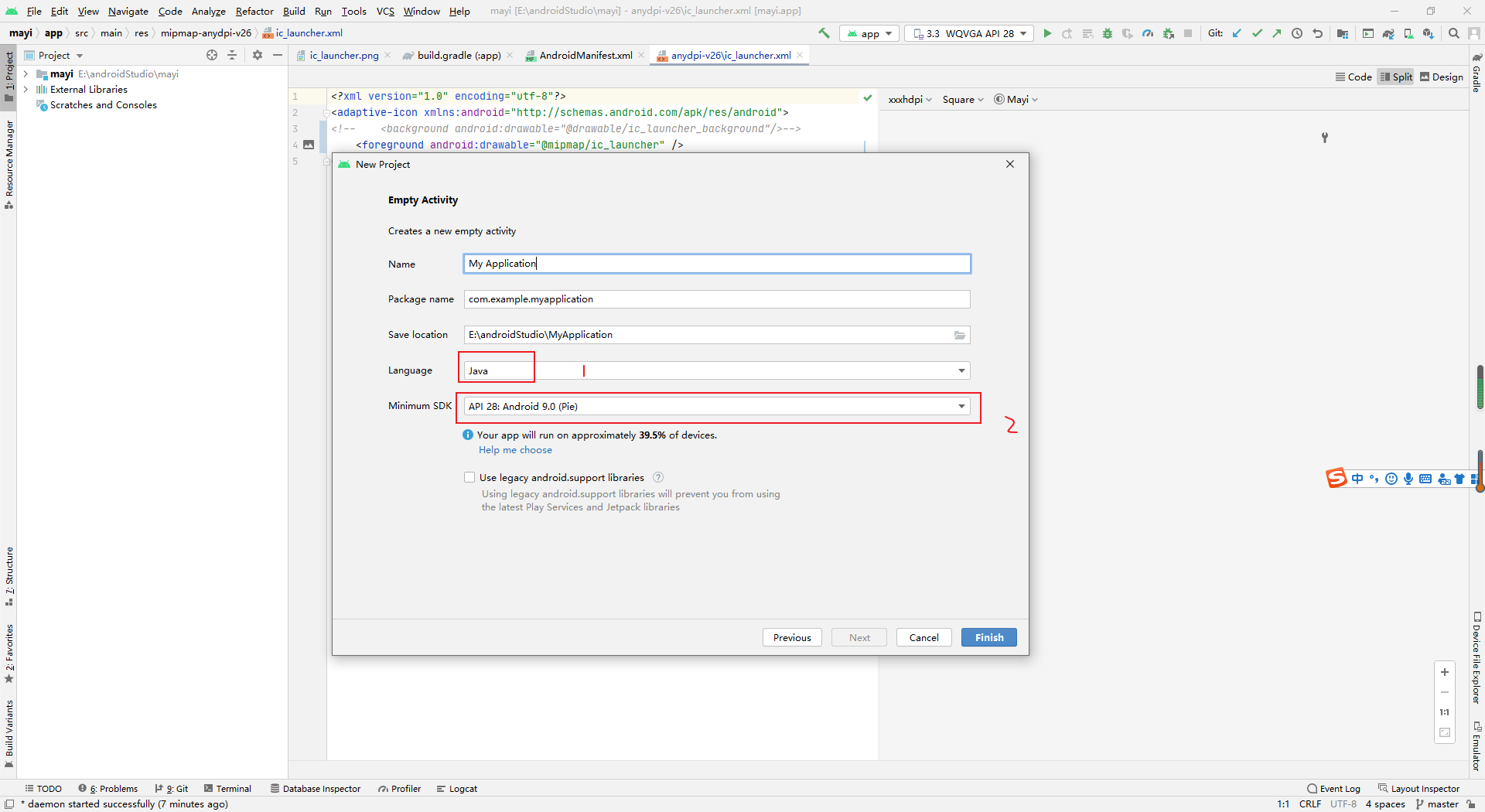Screen dimensions: 1485x812
Task: Switch editor to Code view mode
Action: pos(1354,77)
